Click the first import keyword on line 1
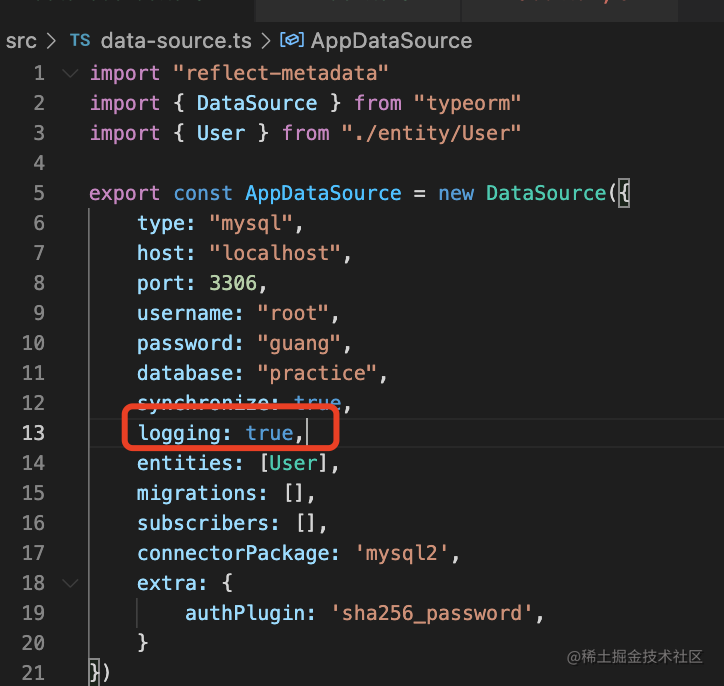The image size is (724, 686). [x=125, y=74]
